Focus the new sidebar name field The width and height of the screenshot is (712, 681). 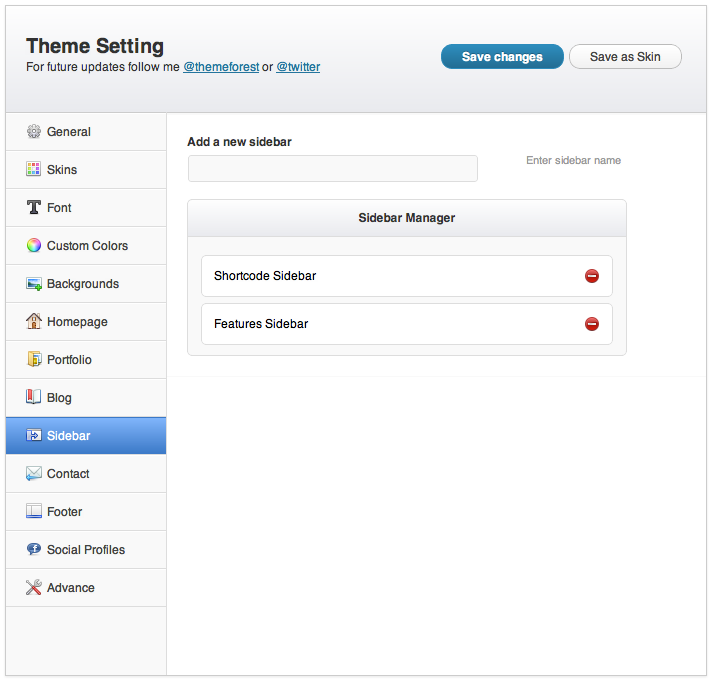tap(332, 168)
